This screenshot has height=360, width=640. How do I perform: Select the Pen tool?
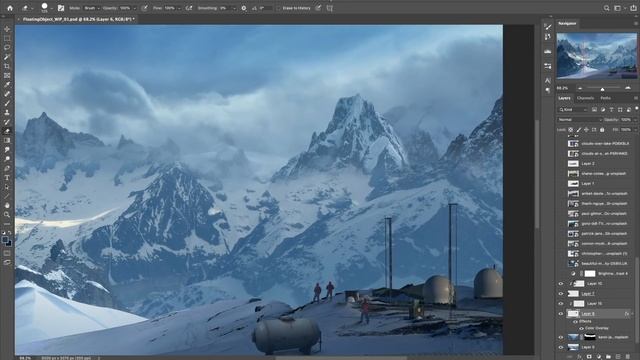click(x=7, y=168)
